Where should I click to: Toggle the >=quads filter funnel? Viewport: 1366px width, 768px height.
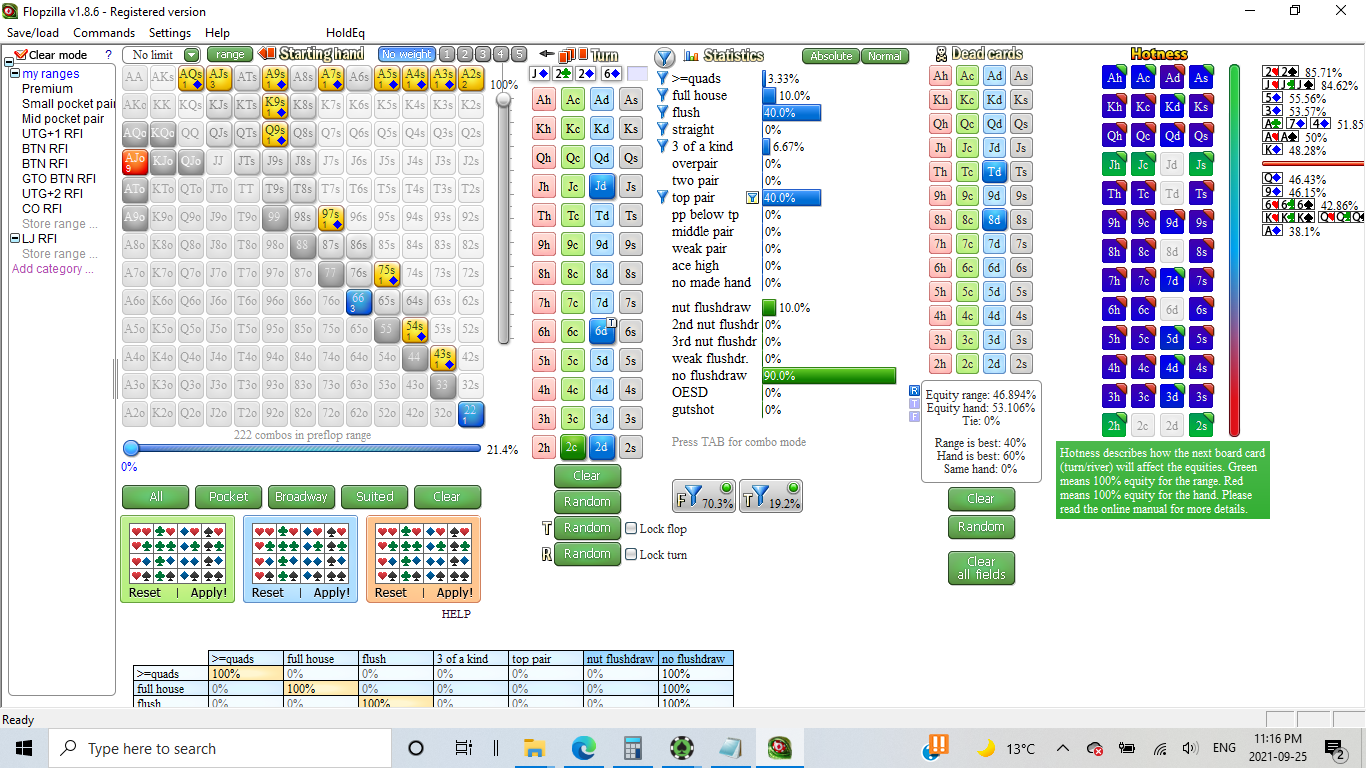point(662,78)
